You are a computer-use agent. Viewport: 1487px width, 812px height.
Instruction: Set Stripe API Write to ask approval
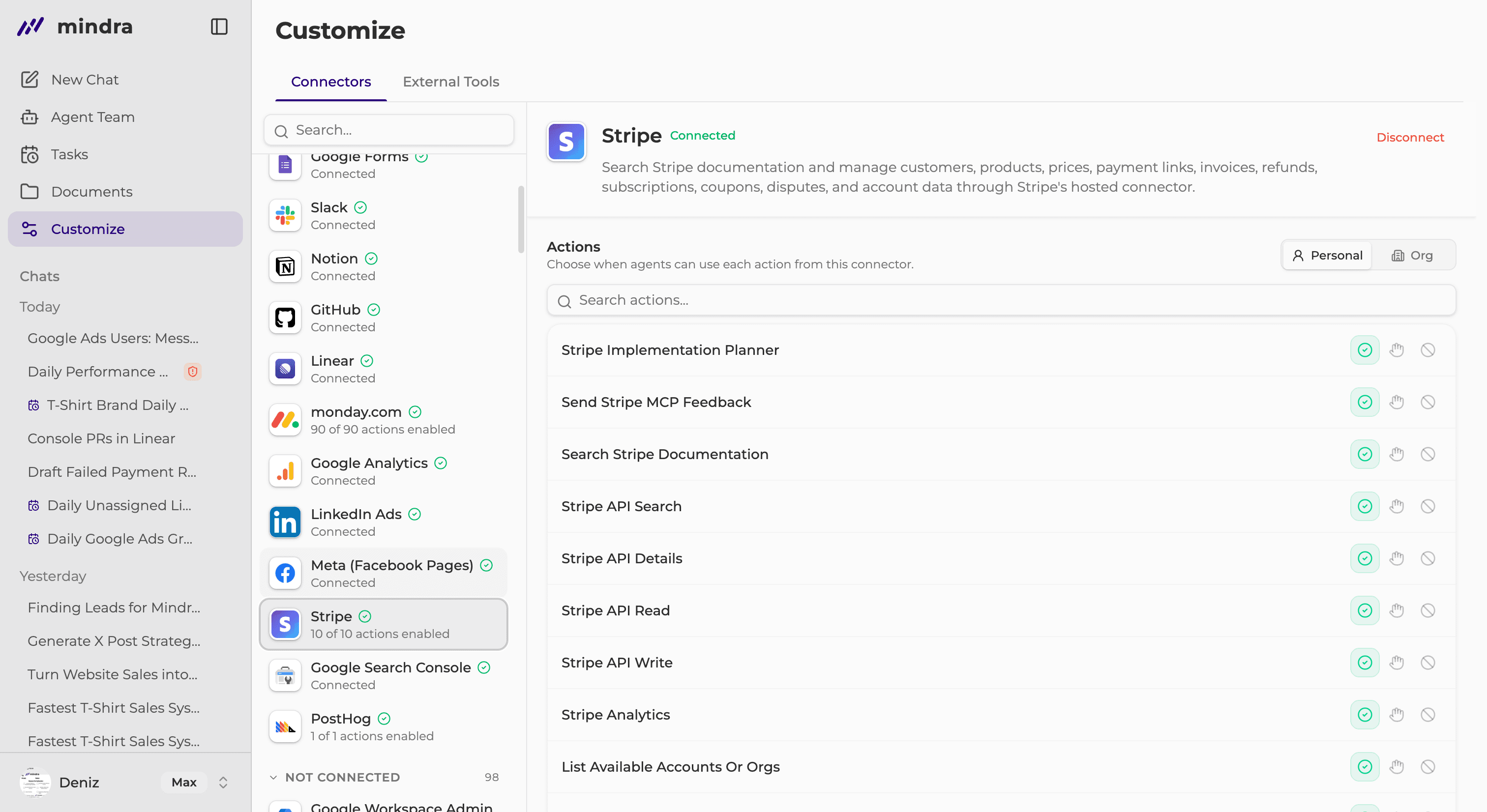(x=1397, y=663)
